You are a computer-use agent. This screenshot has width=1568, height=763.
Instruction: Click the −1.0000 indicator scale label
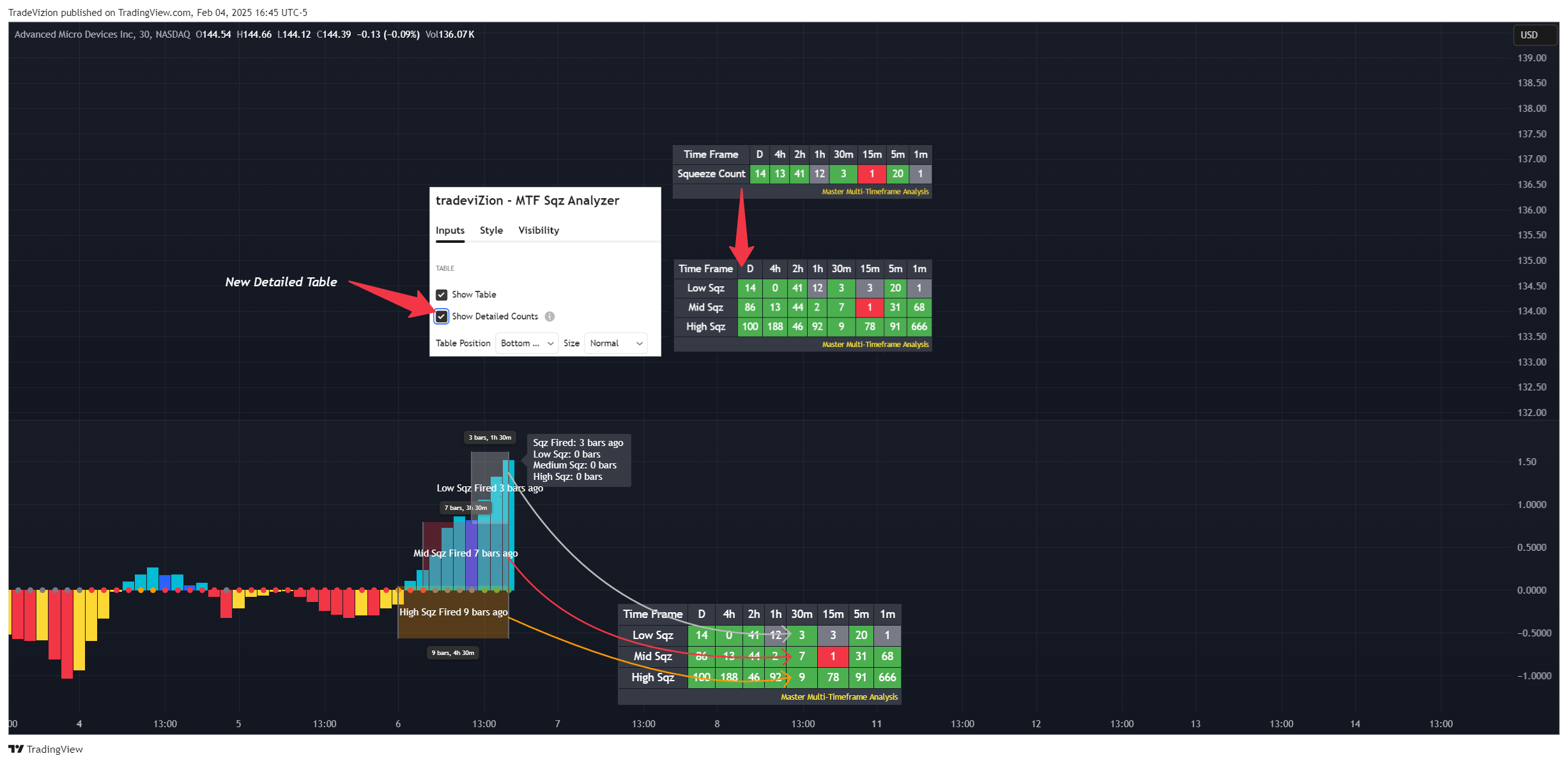[x=1534, y=676]
